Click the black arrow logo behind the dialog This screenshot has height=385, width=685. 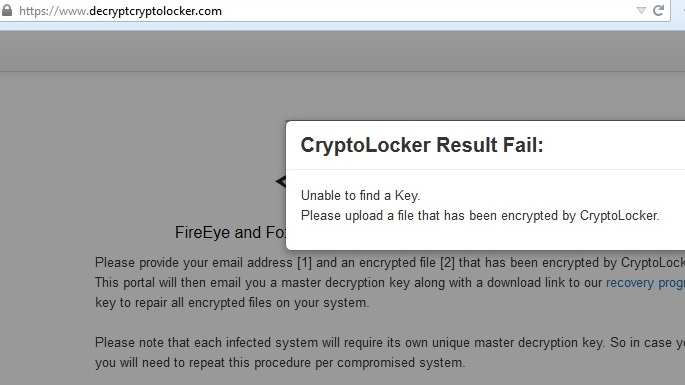tap(280, 181)
